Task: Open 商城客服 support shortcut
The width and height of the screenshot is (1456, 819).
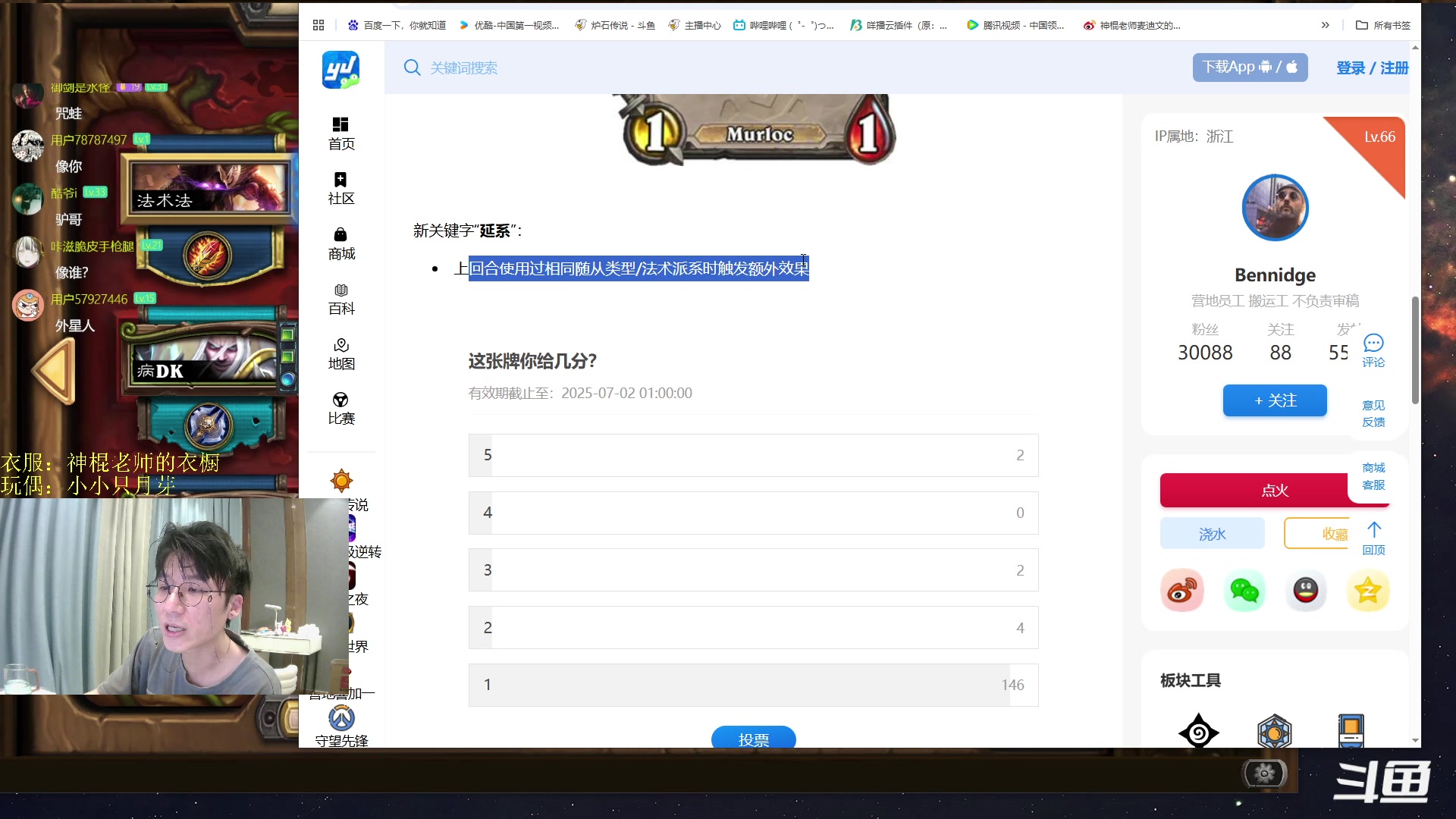Action: (1373, 476)
